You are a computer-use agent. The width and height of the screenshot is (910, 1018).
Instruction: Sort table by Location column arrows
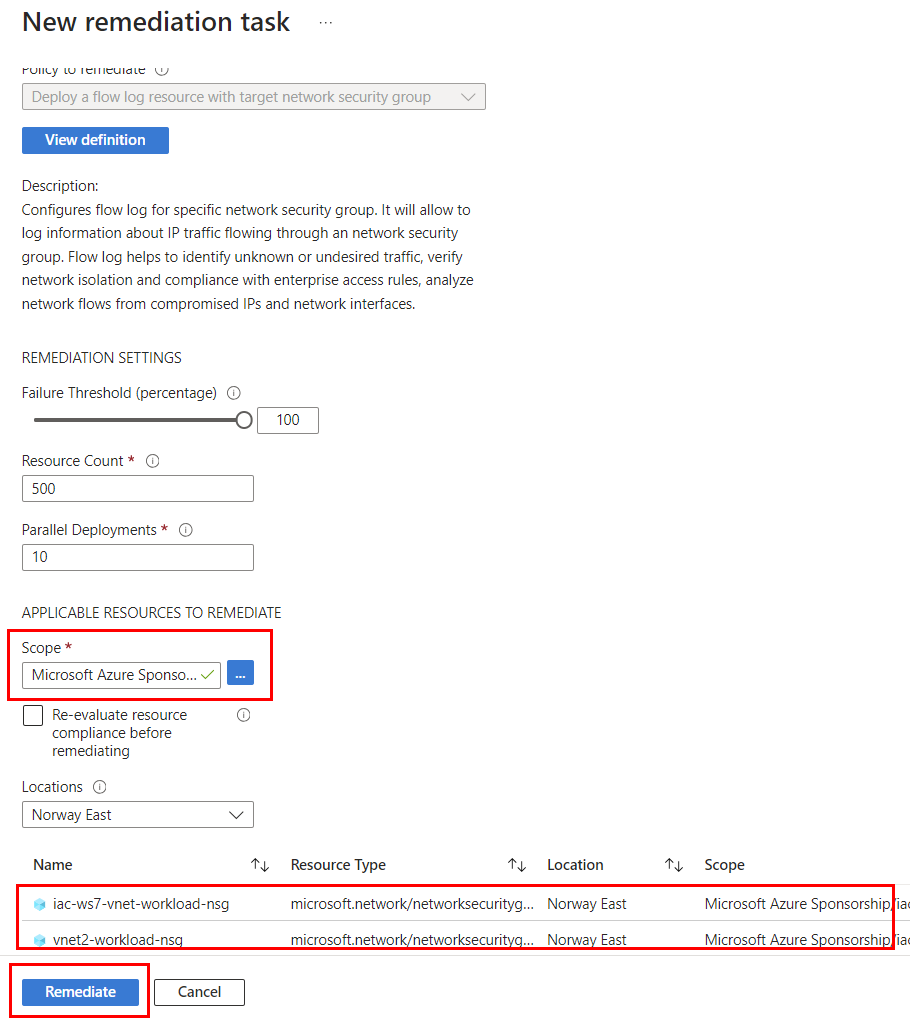(x=674, y=865)
